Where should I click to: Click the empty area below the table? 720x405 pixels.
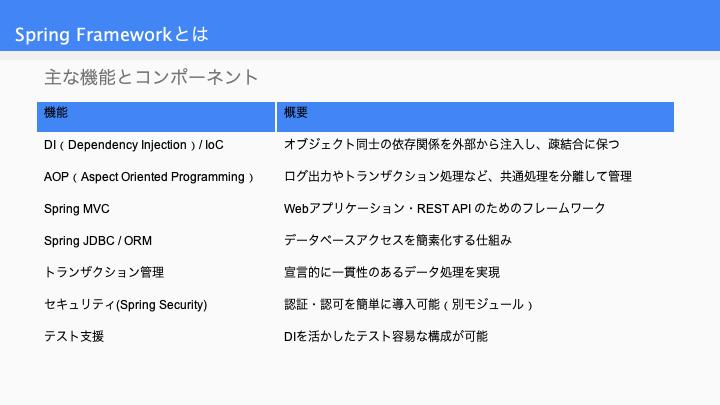(360, 374)
